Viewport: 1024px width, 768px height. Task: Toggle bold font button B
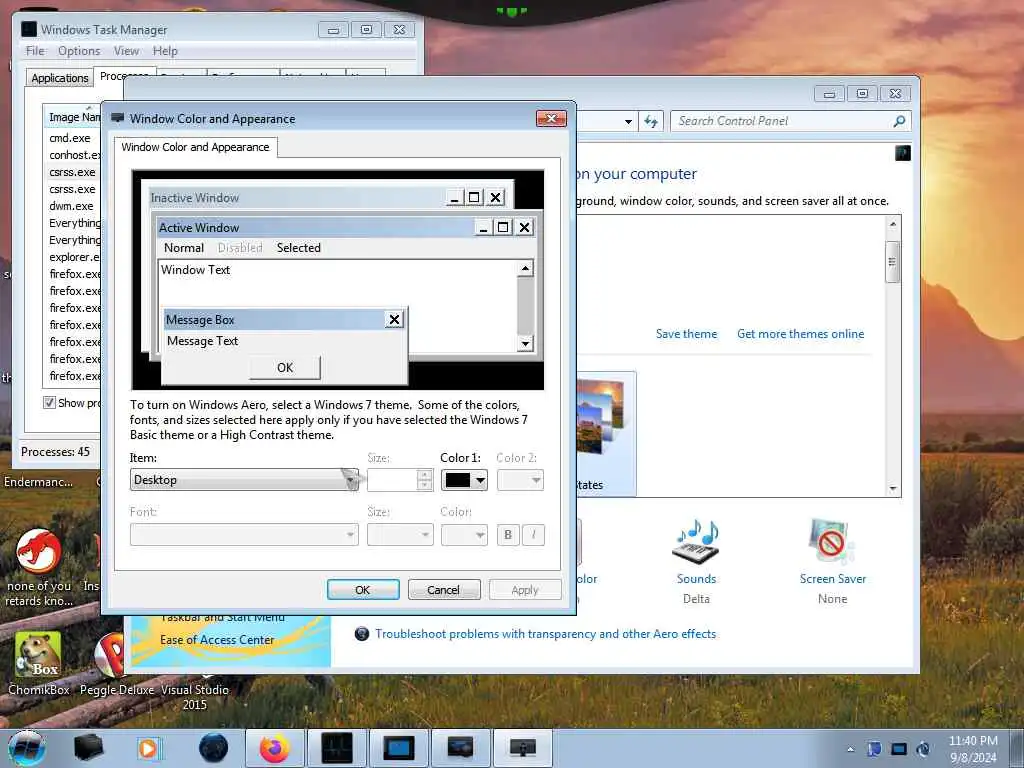pyautogui.click(x=507, y=535)
